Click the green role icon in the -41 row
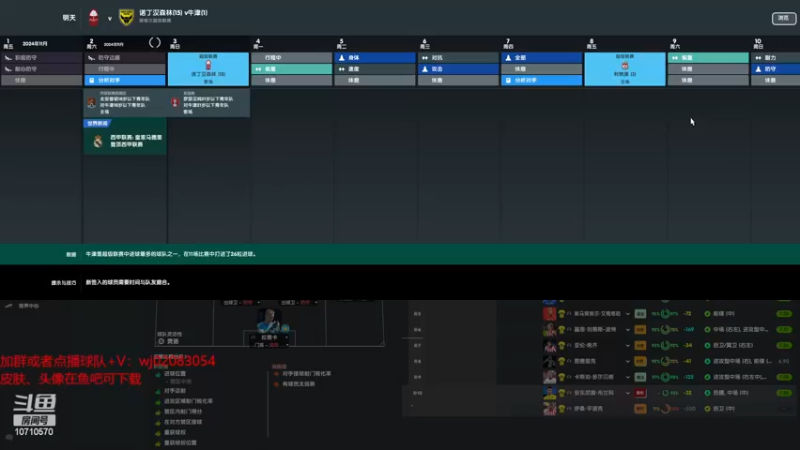Image resolution: width=800 pixels, height=450 pixels. tap(707, 361)
